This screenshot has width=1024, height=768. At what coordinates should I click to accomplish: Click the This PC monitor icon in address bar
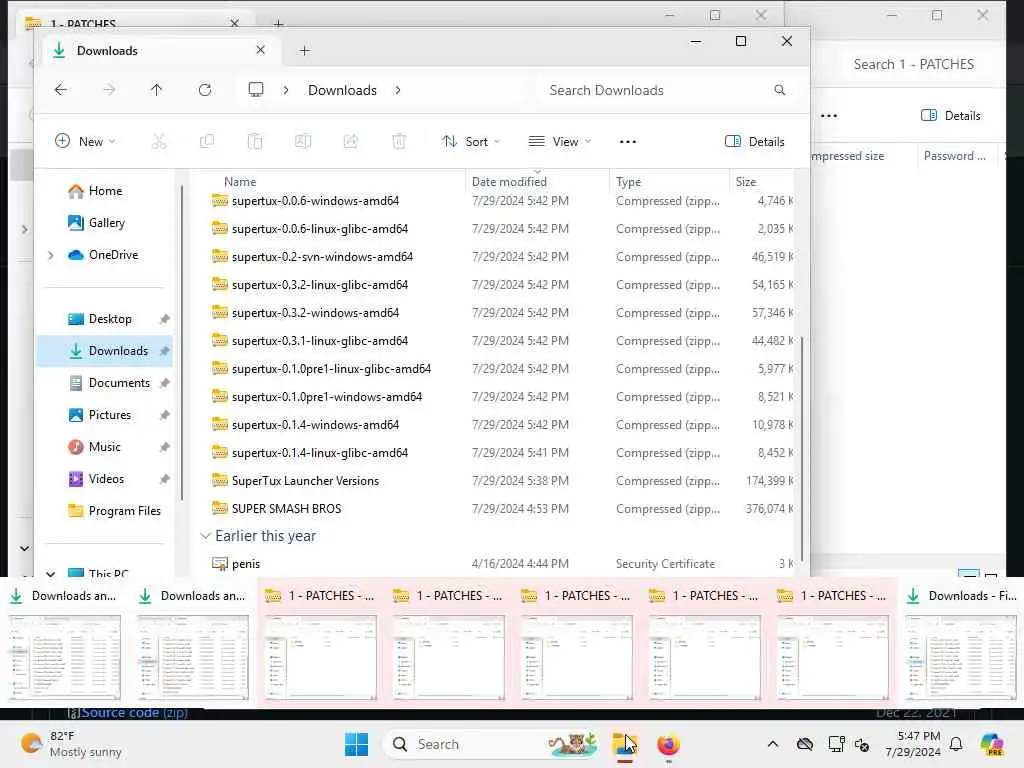click(256, 89)
